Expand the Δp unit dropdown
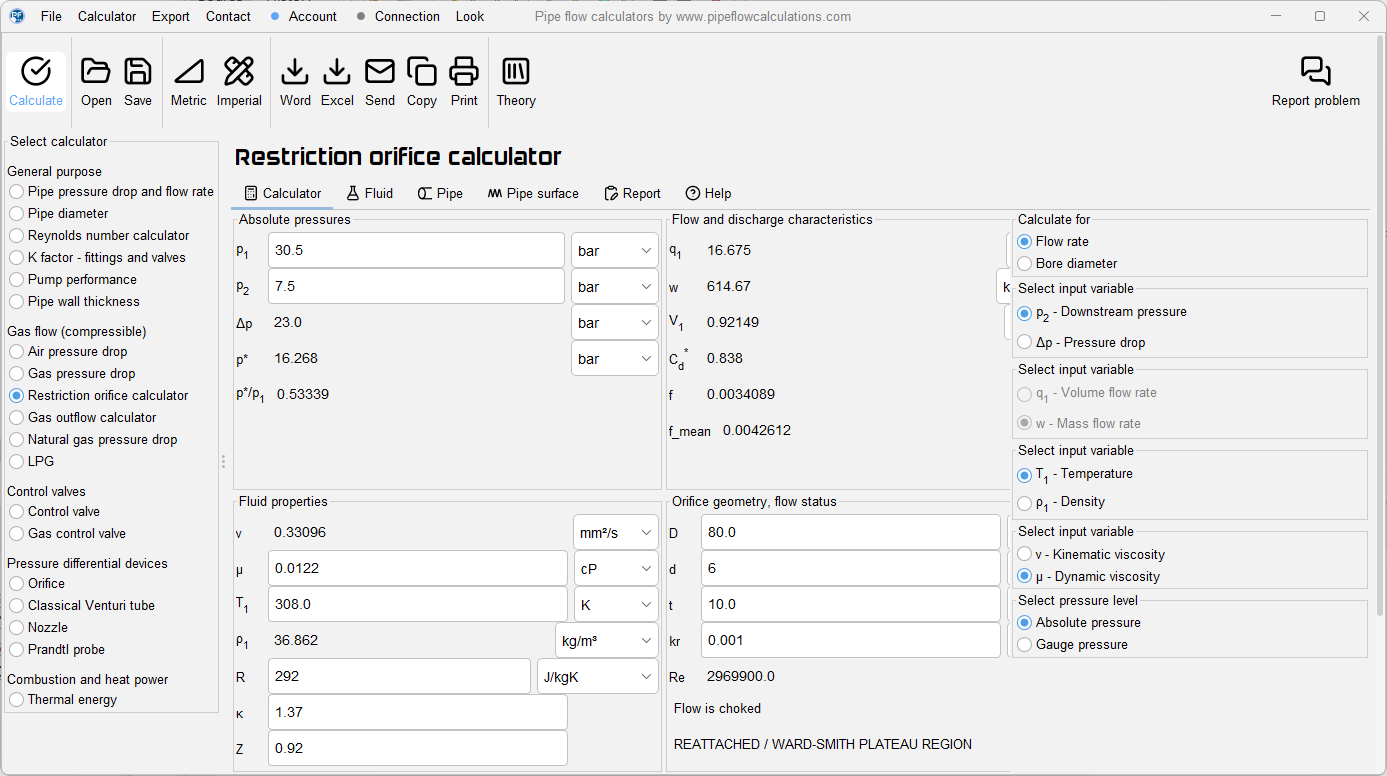The image size is (1387, 776). (615, 323)
